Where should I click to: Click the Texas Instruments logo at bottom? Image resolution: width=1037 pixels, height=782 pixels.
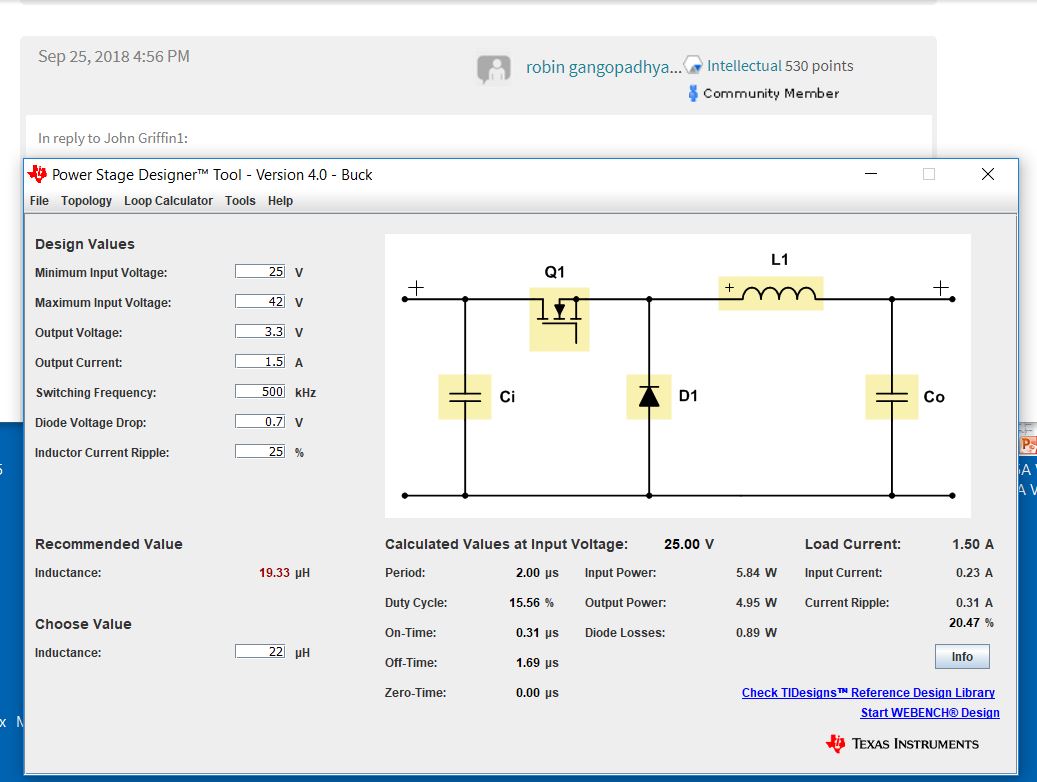pos(902,744)
